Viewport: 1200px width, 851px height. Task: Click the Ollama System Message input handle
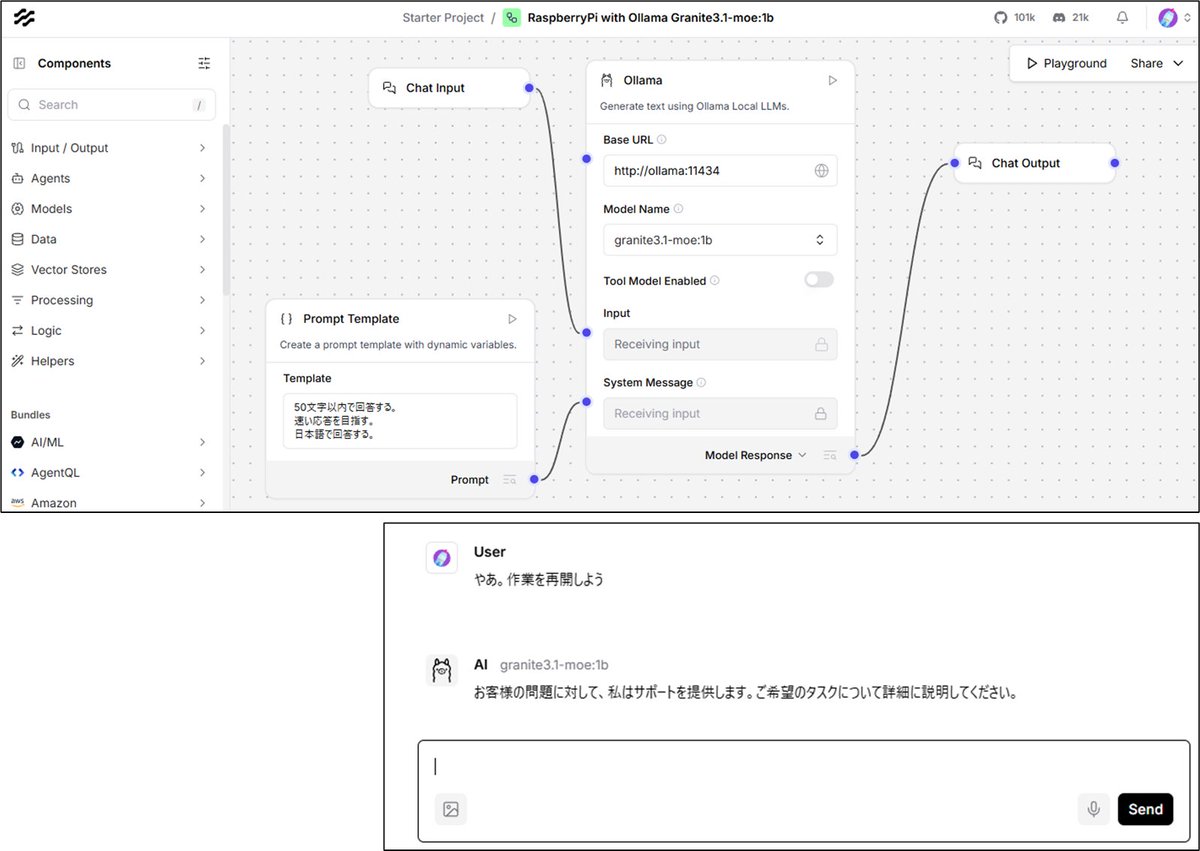586,401
